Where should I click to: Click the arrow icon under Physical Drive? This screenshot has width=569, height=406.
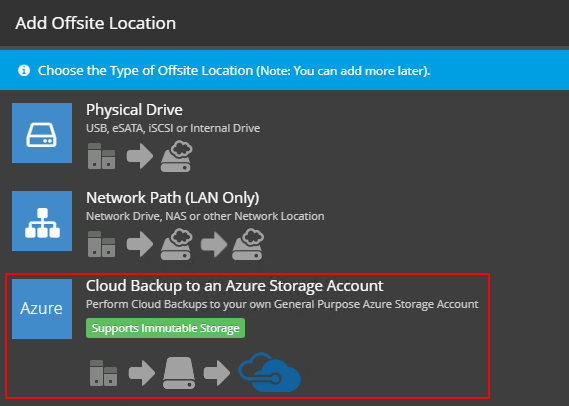click(x=140, y=156)
